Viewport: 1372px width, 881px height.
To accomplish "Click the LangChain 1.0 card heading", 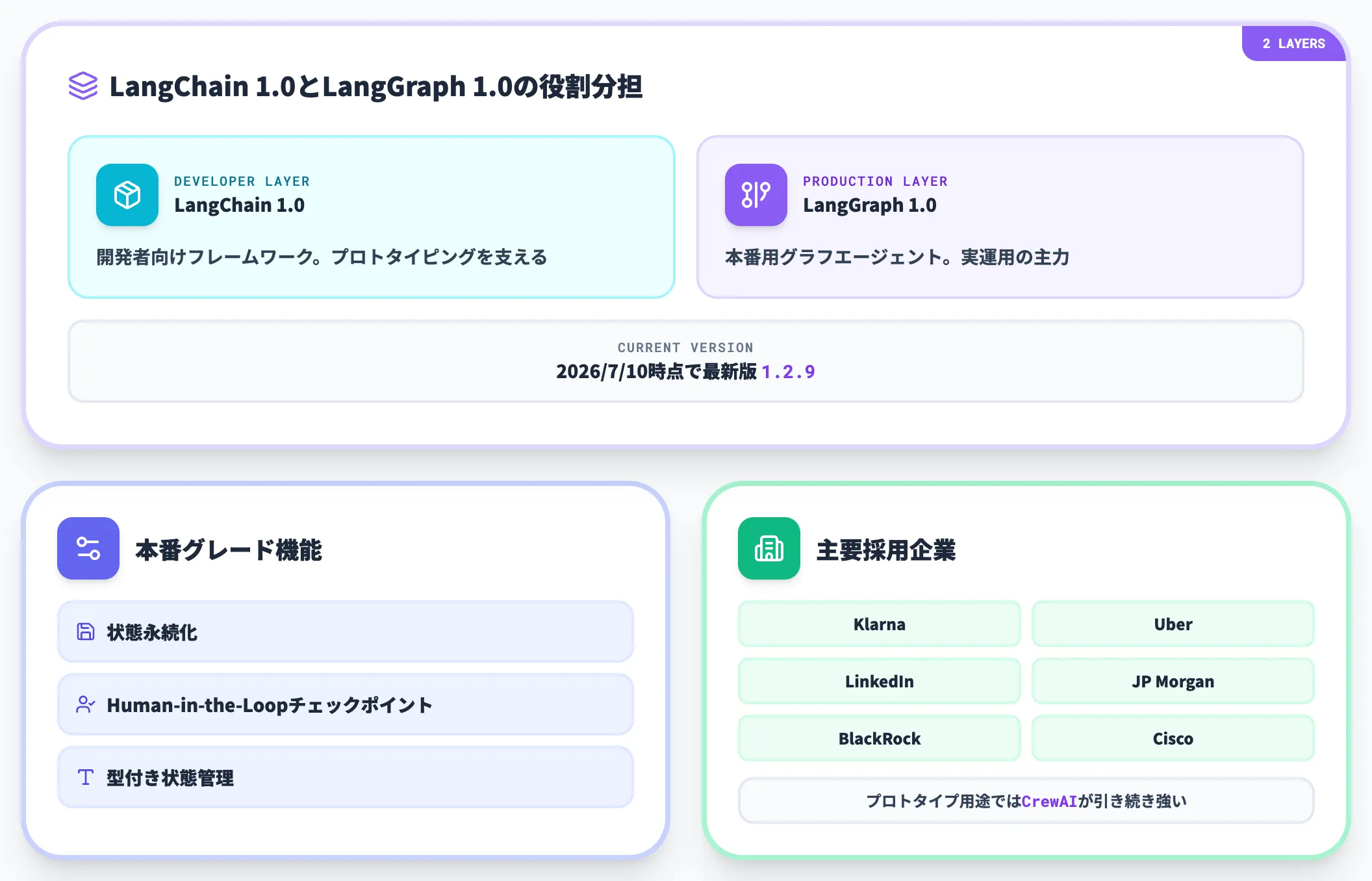I will pos(239,205).
